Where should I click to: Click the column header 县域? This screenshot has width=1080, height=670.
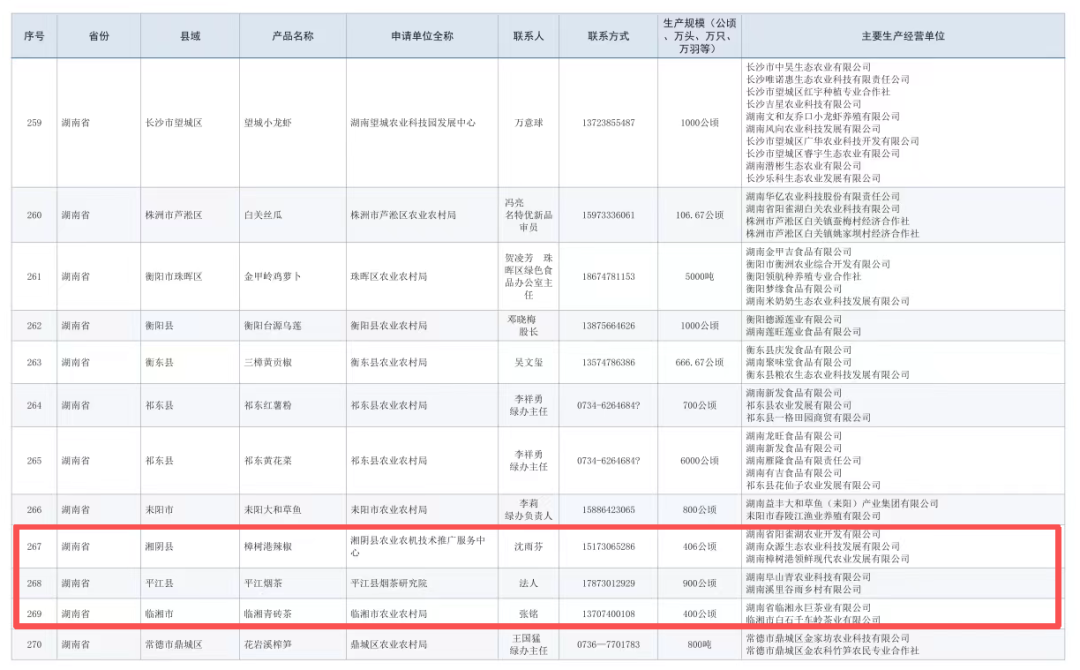pyautogui.click(x=190, y=36)
